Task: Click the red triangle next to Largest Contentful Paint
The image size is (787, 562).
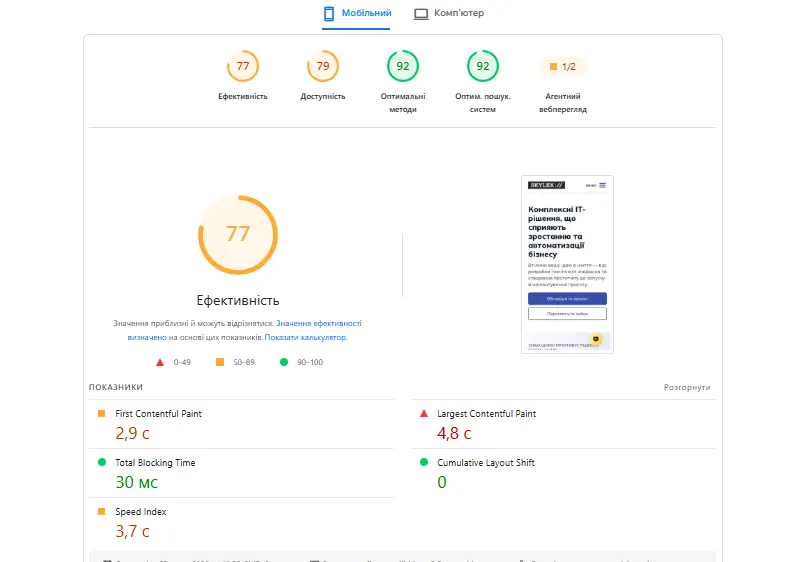Action: [x=424, y=413]
